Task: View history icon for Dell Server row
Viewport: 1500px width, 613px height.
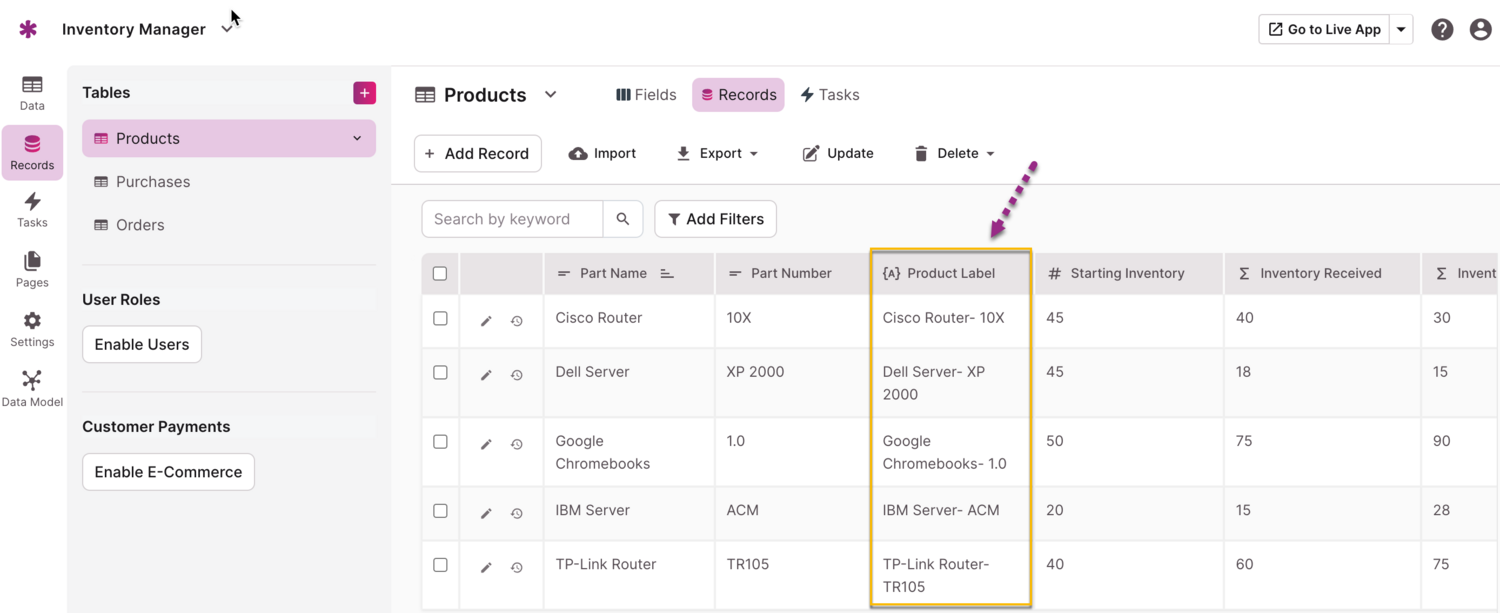Action: [517, 375]
